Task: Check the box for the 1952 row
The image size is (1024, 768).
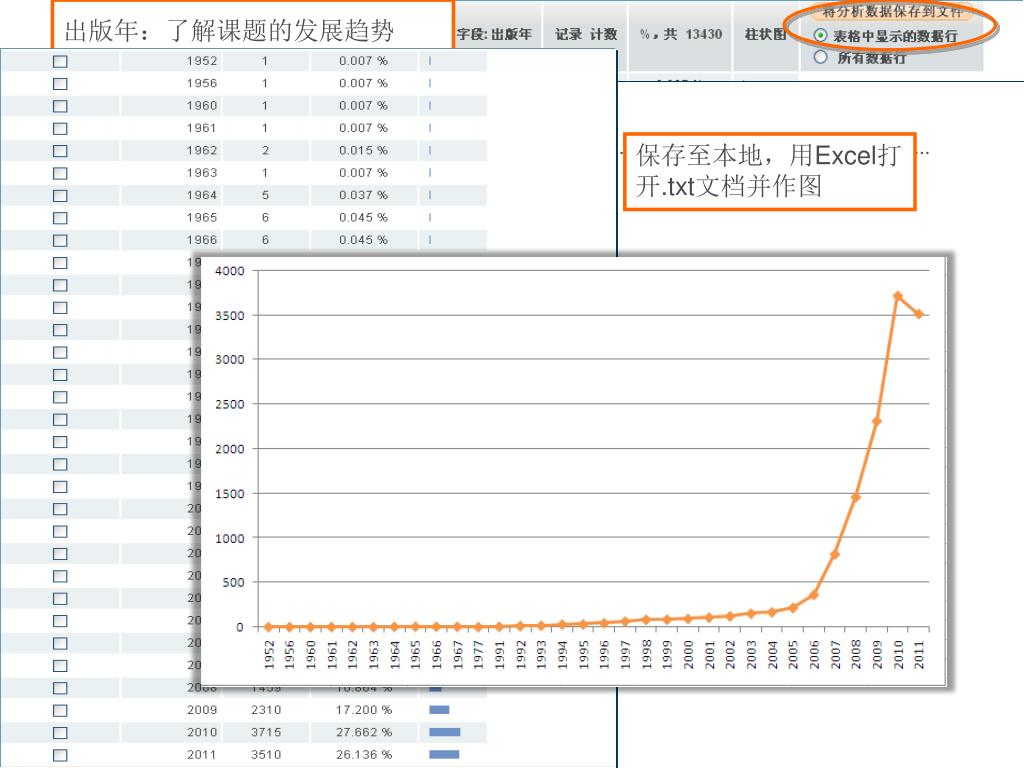Action: tap(60, 61)
